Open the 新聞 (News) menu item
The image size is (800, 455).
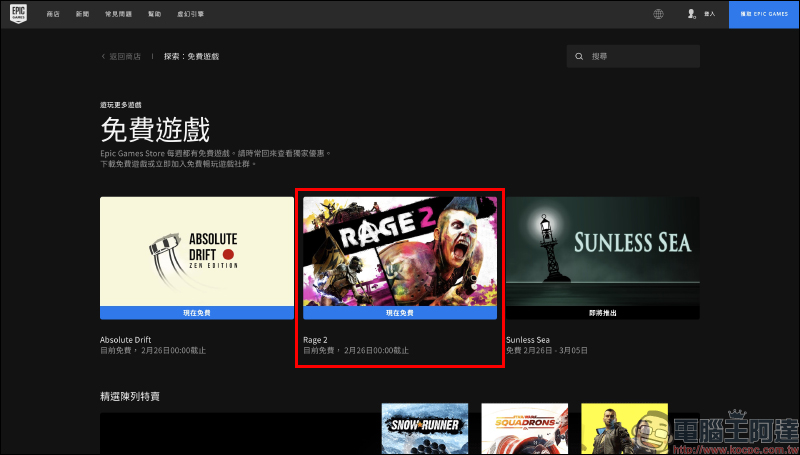coord(82,14)
